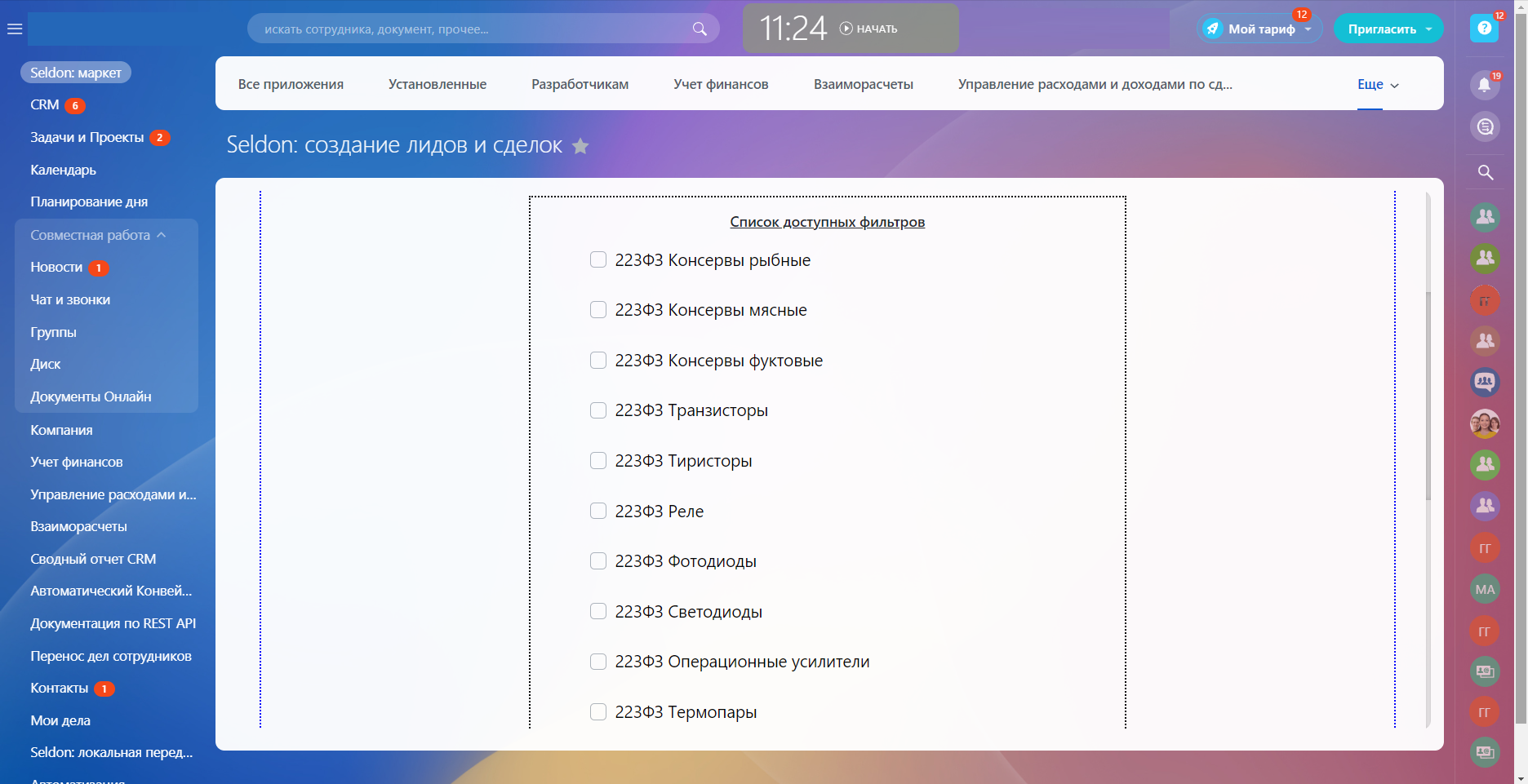Switch to Все приложения tab
The height and width of the screenshot is (784, 1528).
291,84
